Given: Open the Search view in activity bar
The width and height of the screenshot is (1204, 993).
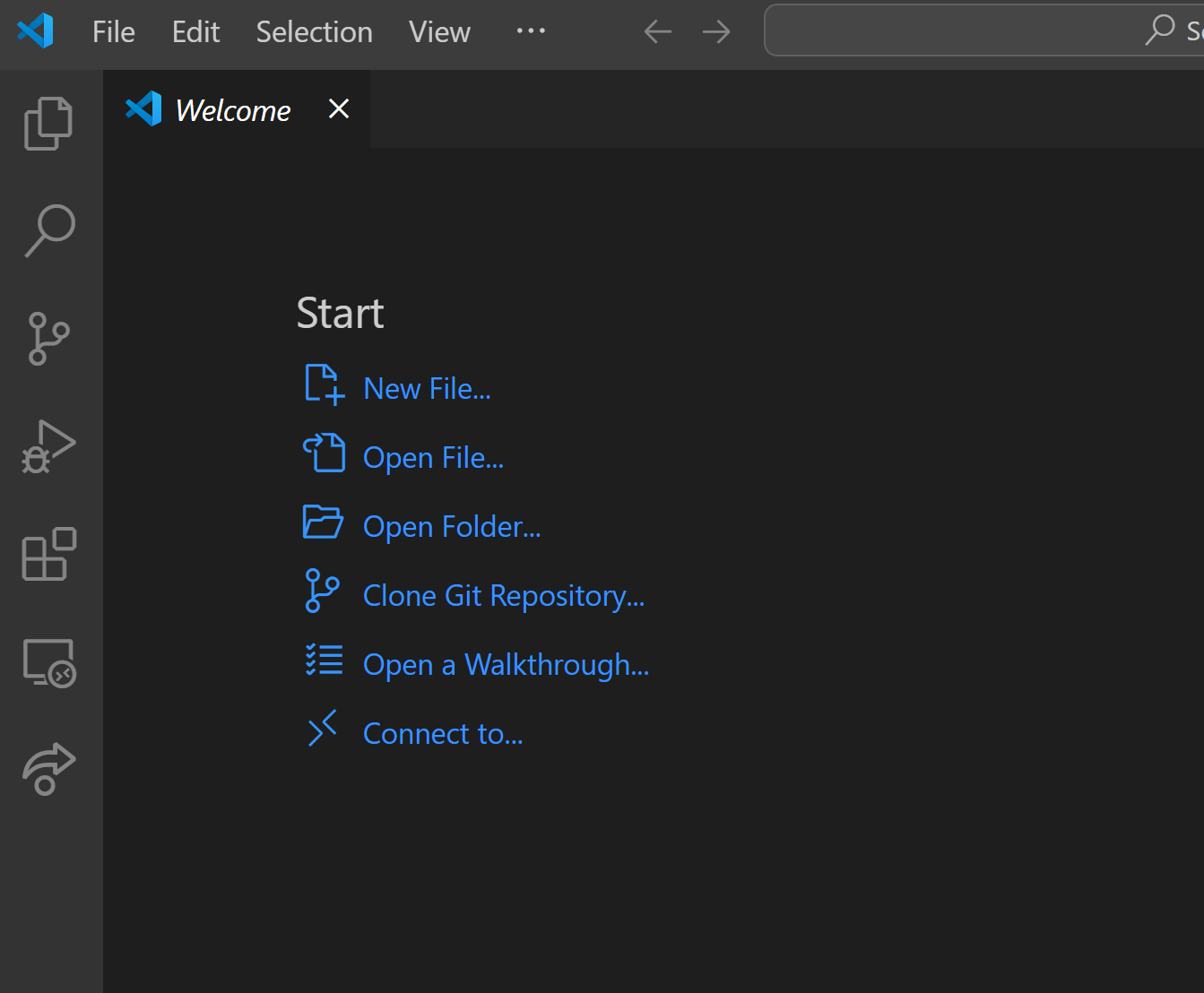Looking at the screenshot, I should click(48, 230).
